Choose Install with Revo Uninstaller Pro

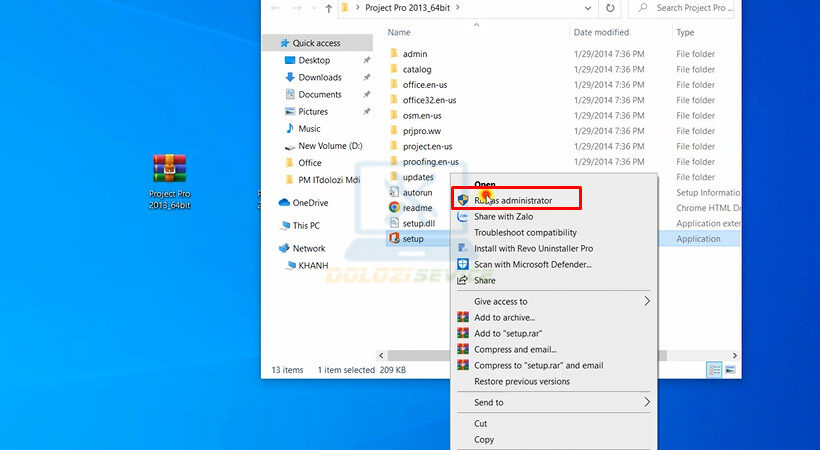coord(553,249)
